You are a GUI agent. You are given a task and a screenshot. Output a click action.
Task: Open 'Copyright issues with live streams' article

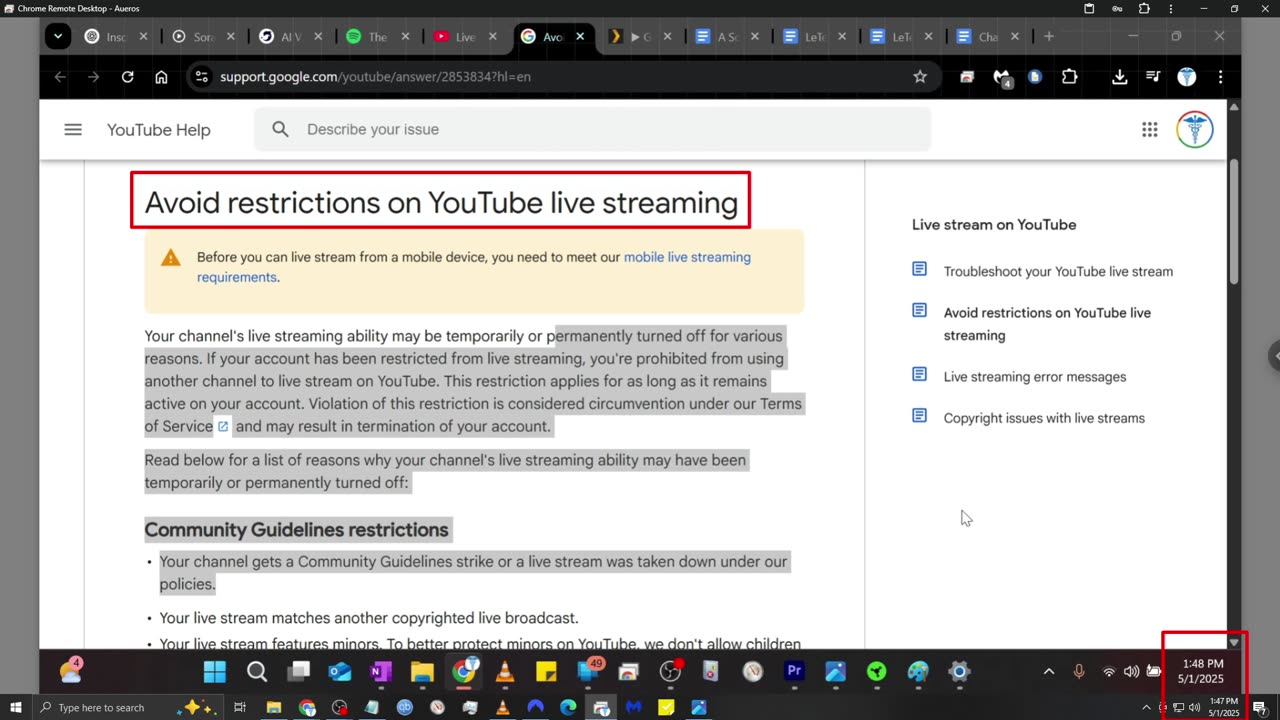click(x=1044, y=418)
